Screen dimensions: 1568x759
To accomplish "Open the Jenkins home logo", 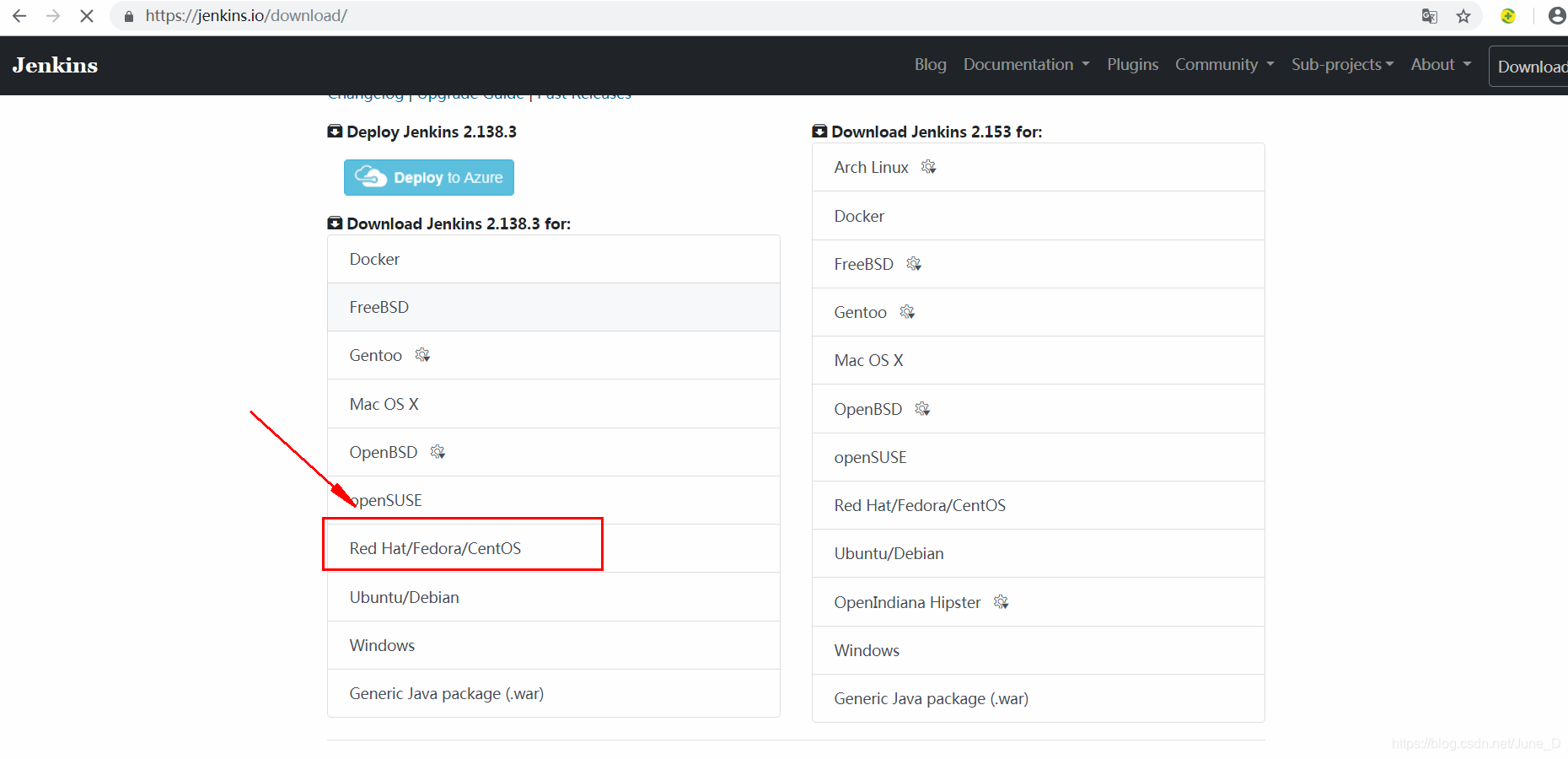I will [x=55, y=65].
